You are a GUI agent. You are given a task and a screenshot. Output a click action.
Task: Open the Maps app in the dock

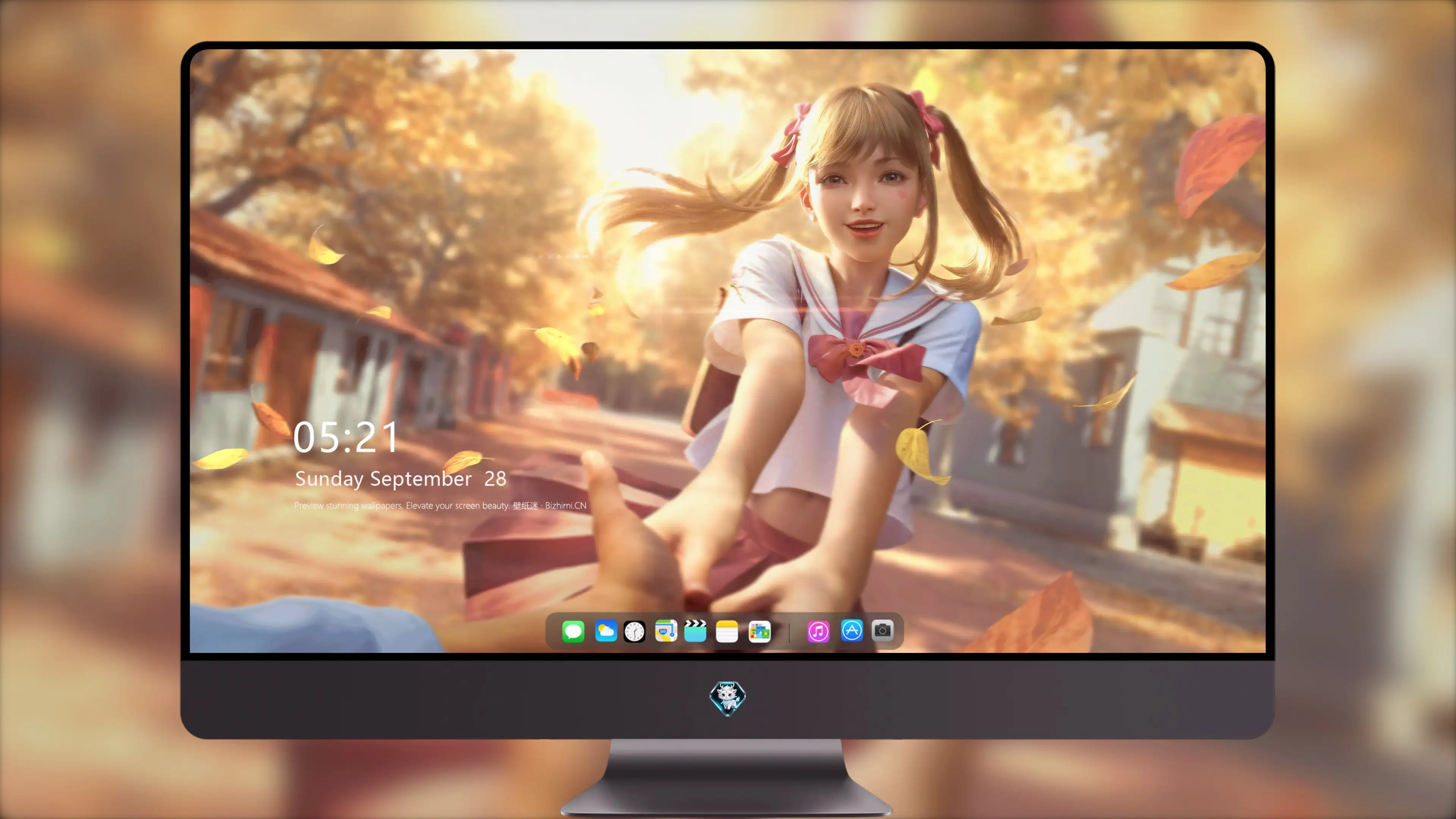coord(666,631)
